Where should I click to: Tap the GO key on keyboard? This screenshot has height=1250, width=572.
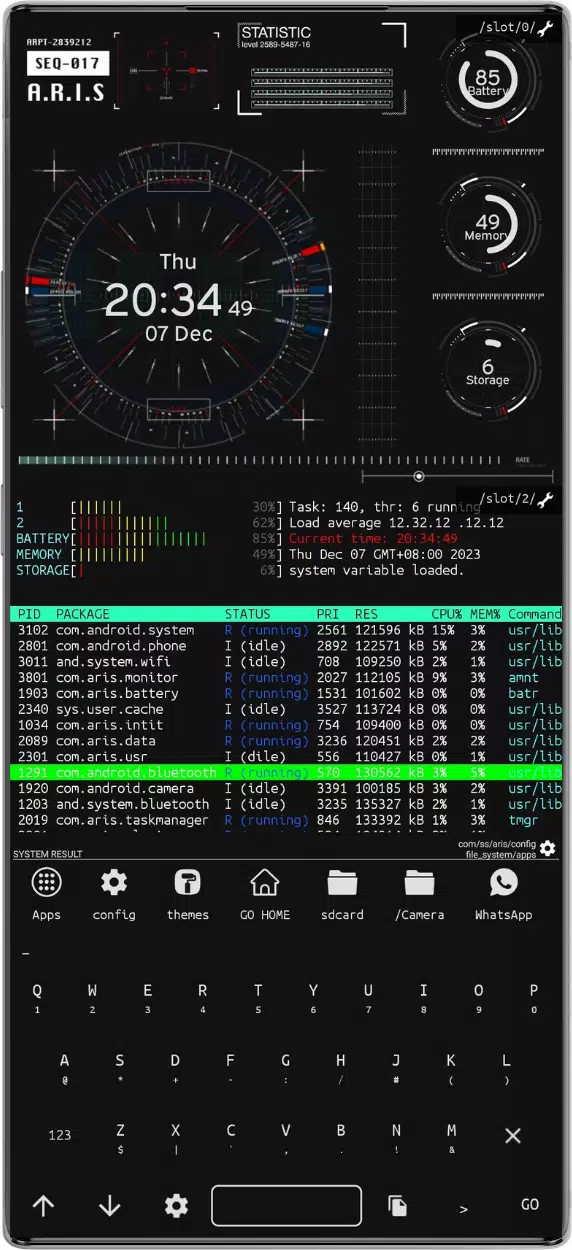coord(530,1205)
